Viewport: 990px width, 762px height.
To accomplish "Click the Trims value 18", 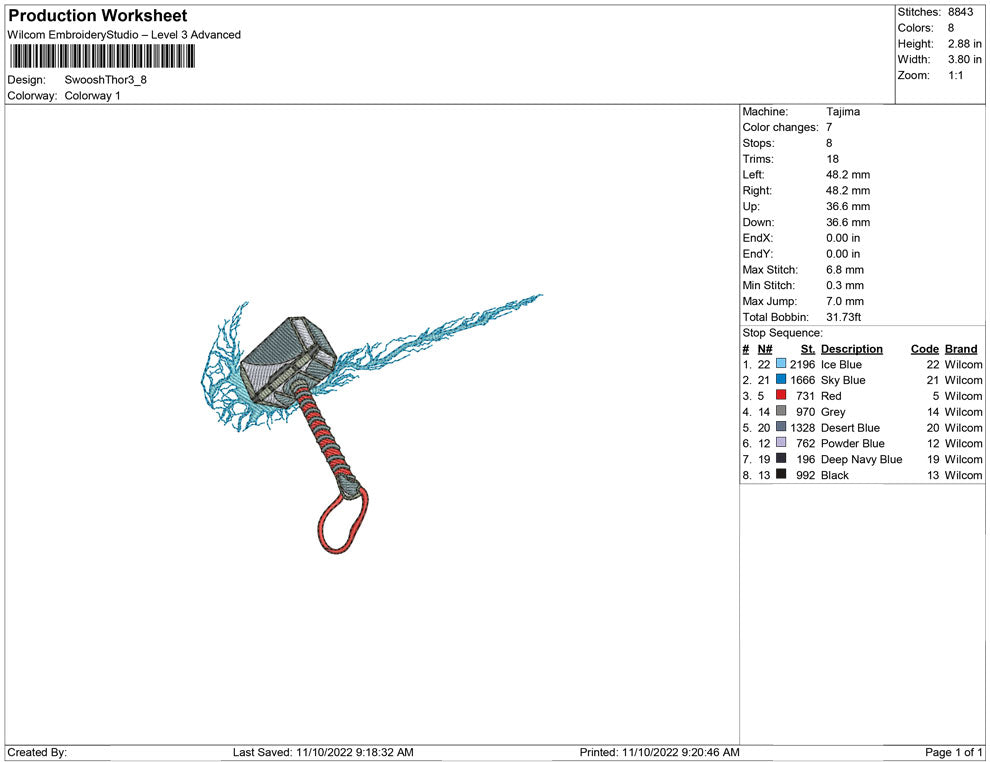I will tap(832, 159).
